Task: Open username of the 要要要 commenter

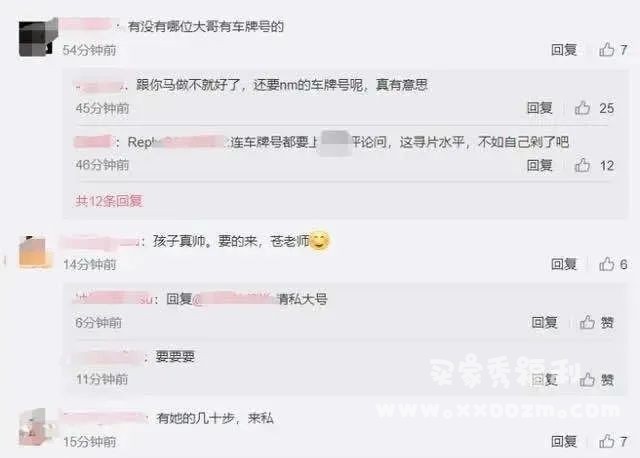Action: 109,357
